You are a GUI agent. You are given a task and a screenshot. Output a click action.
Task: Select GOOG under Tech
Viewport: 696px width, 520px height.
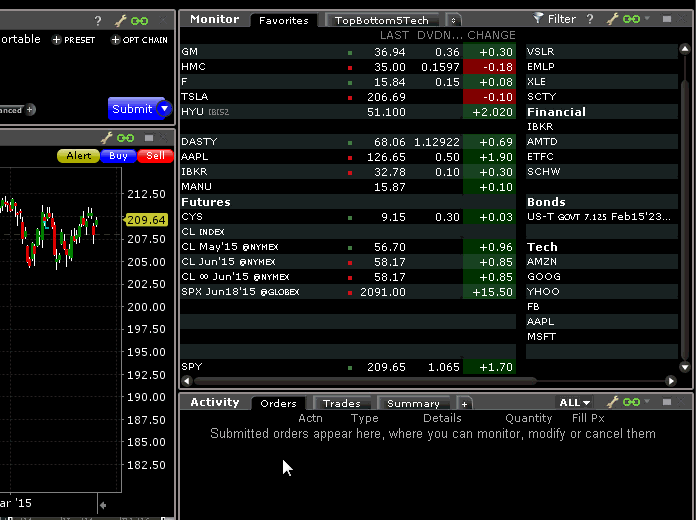tap(602, 277)
